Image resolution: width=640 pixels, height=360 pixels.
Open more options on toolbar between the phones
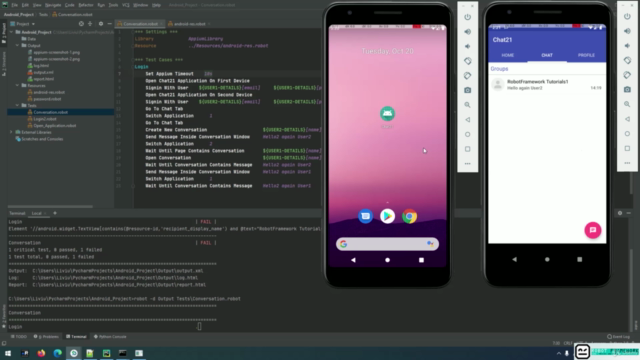coord(467,164)
